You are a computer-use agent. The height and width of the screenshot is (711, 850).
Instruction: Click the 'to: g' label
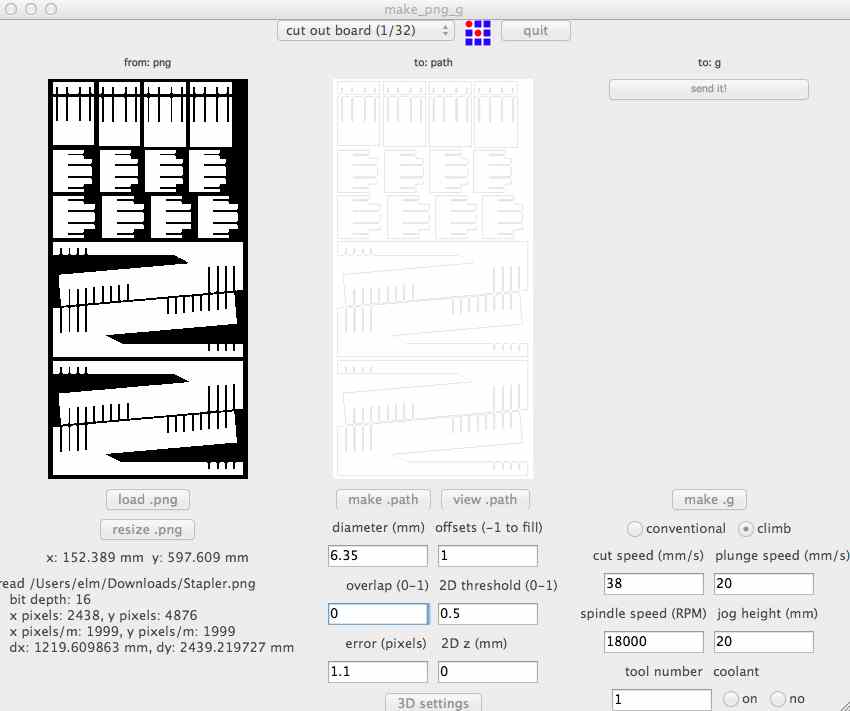click(709, 62)
